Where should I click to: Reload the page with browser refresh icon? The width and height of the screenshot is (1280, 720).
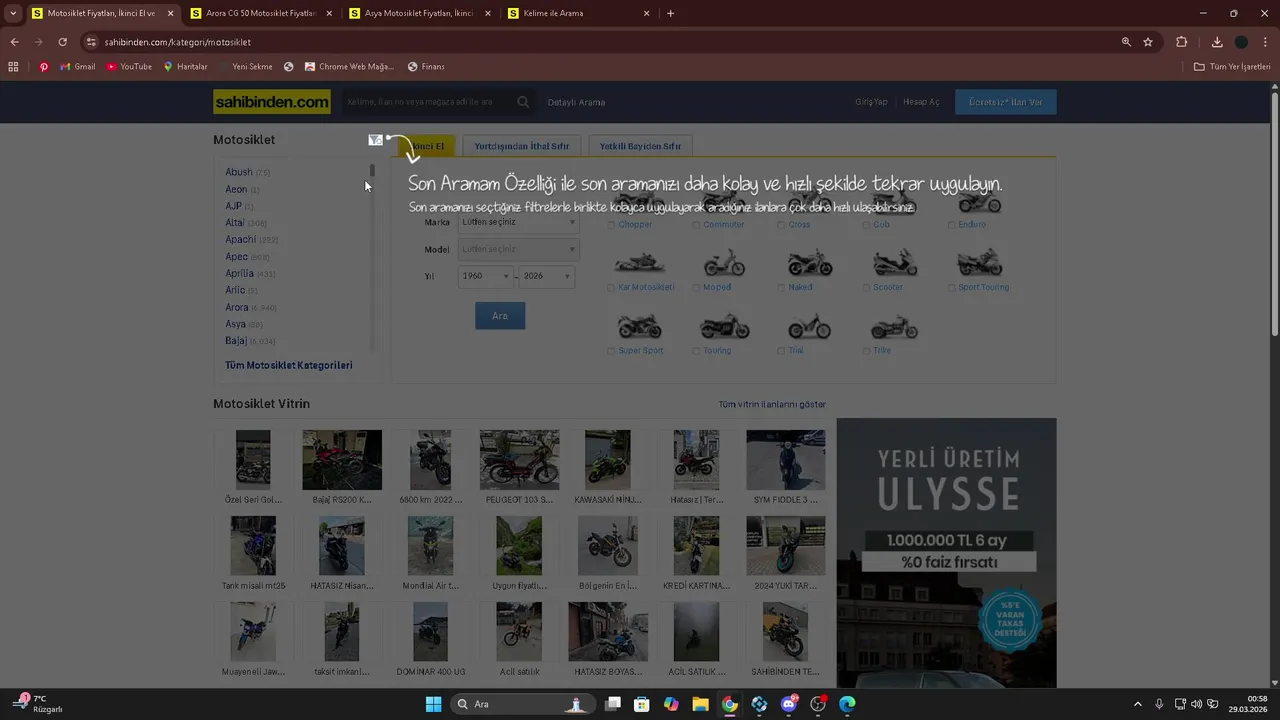[x=62, y=42]
